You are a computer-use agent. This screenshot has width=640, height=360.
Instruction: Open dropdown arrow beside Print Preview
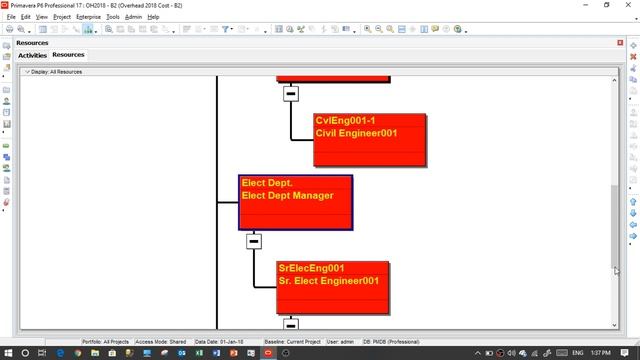click(29, 31)
